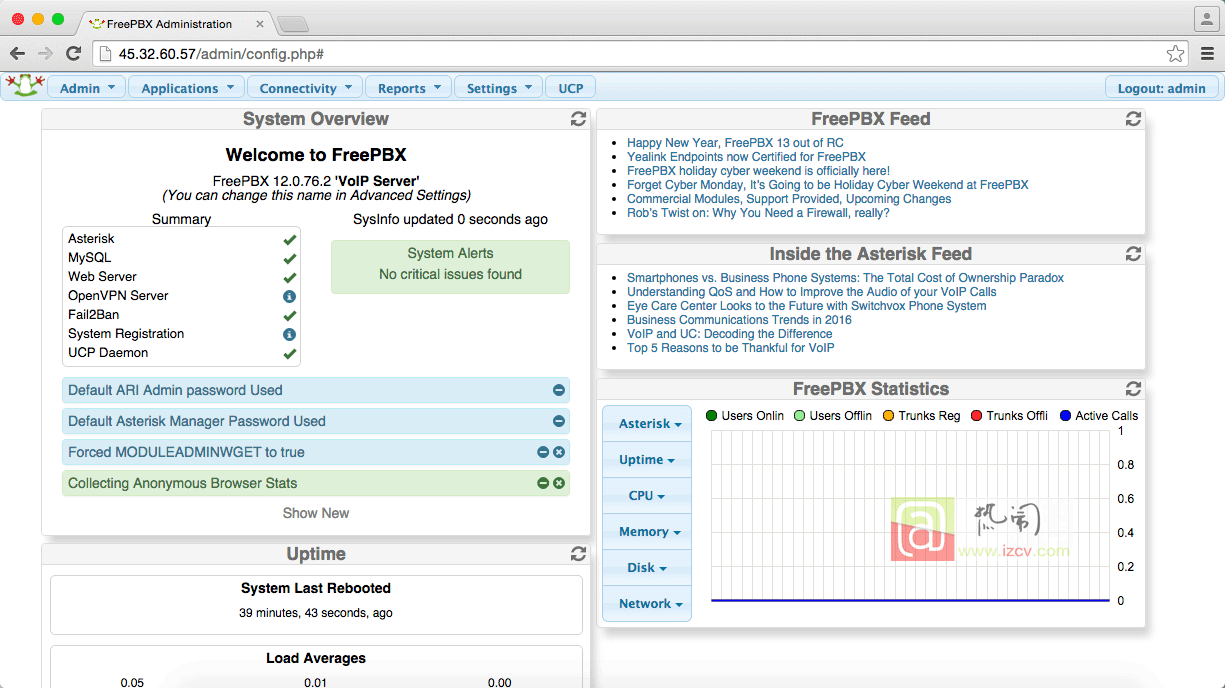This screenshot has width=1225, height=688.
Task: Open the Chrome hamburger menu
Action: (1207, 54)
